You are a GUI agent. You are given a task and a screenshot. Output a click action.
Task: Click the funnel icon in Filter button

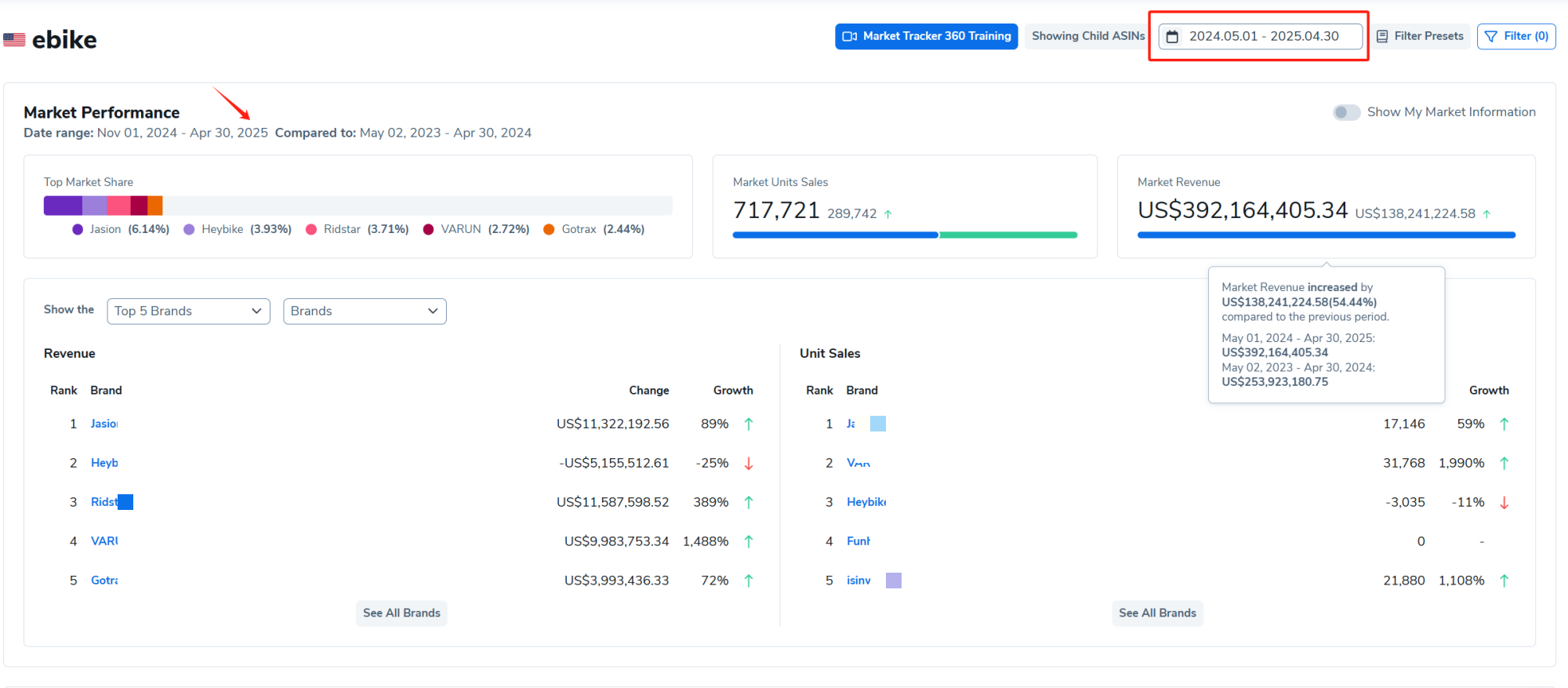pos(1491,36)
